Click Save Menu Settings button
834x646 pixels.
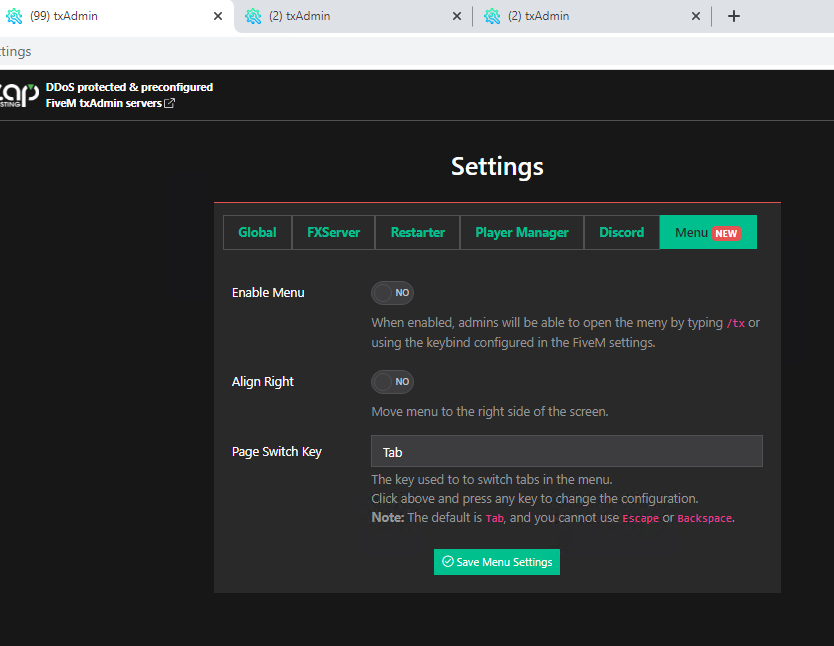497,562
